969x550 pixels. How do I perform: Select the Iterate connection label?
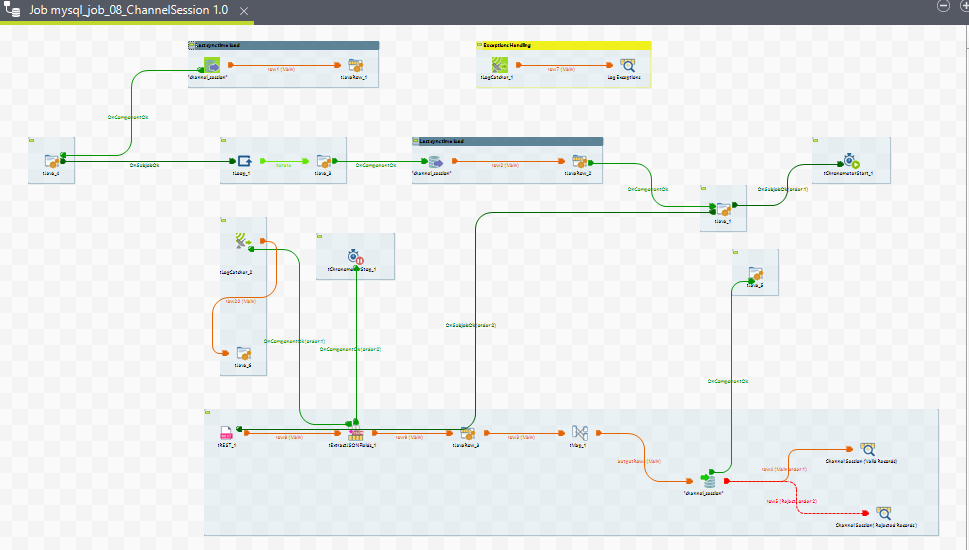[x=284, y=165]
